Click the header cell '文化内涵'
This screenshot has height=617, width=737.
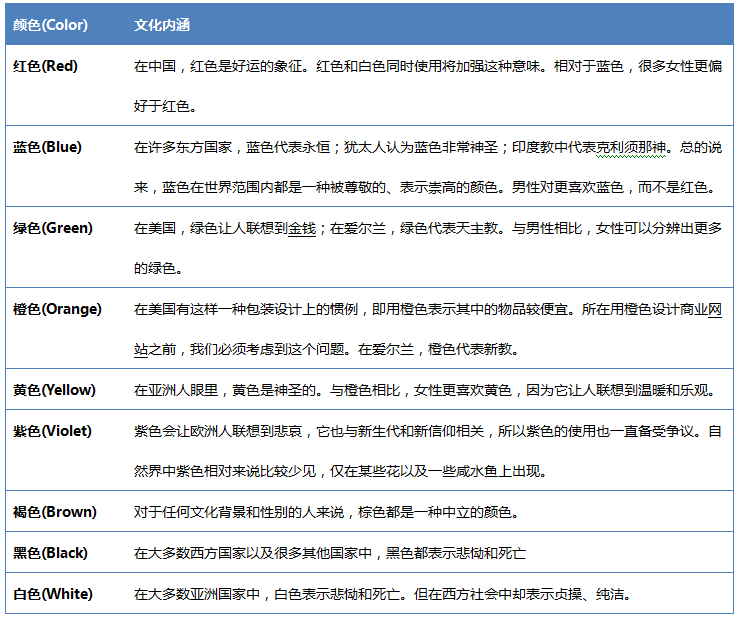[162, 25]
